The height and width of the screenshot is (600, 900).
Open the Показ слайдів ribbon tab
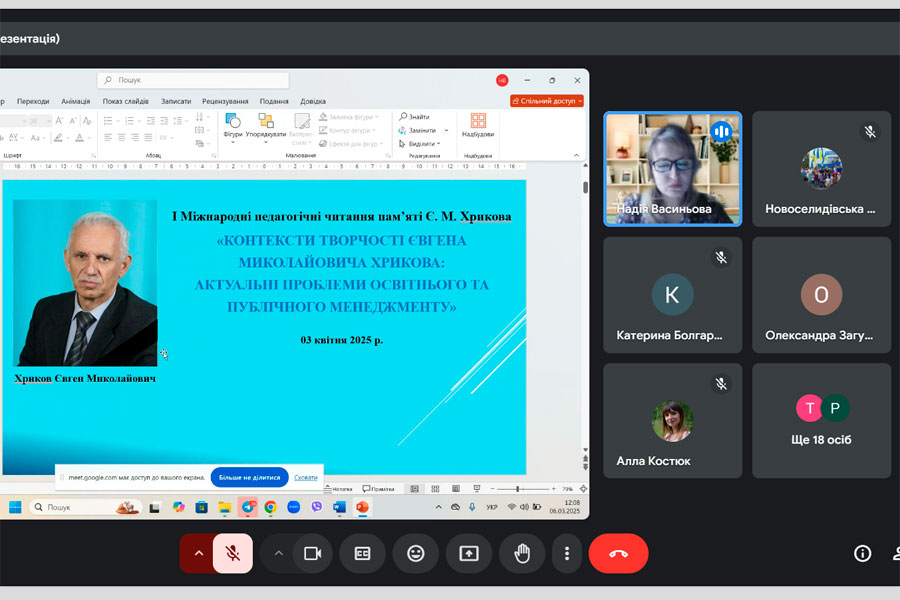tap(125, 101)
